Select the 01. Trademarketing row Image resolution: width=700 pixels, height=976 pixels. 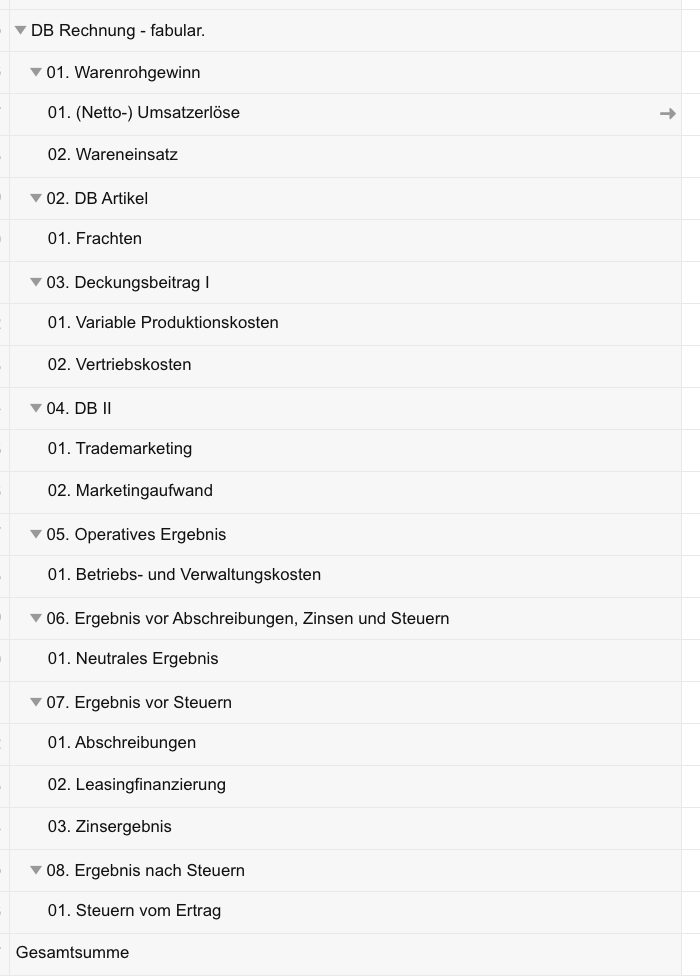(119, 448)
